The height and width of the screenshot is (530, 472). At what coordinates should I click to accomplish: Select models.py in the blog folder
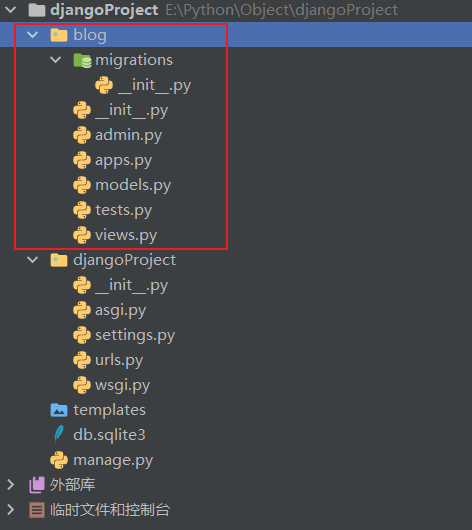[133, 185]
